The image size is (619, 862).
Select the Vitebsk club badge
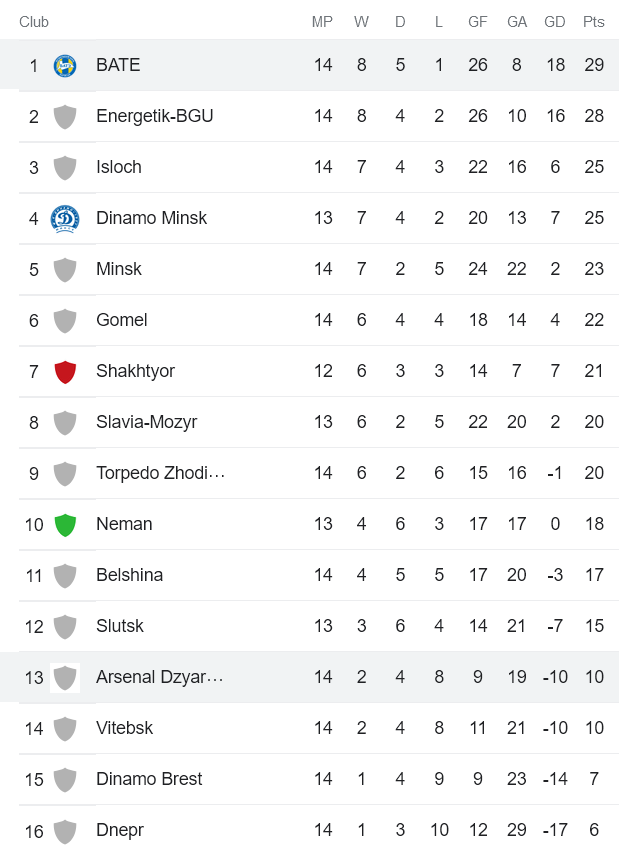[x=65, y=728]
